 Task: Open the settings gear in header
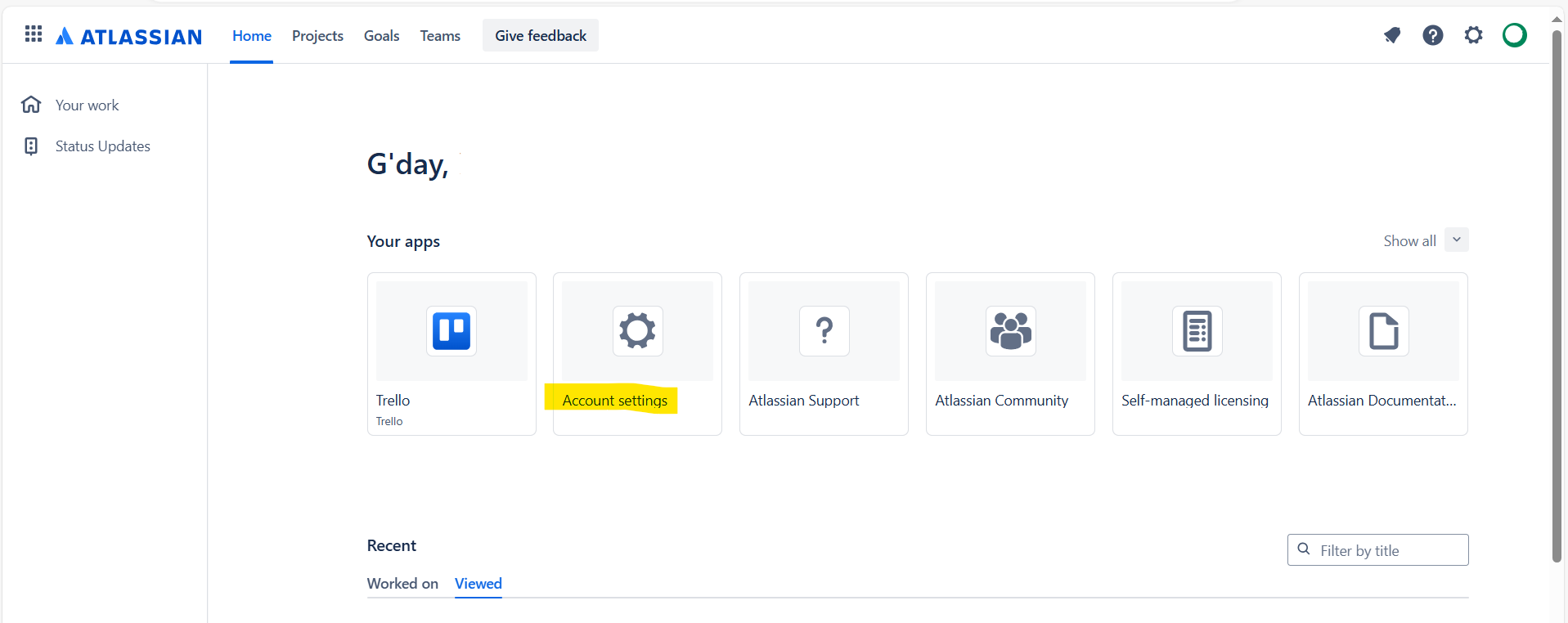[x=1473, y=35]
